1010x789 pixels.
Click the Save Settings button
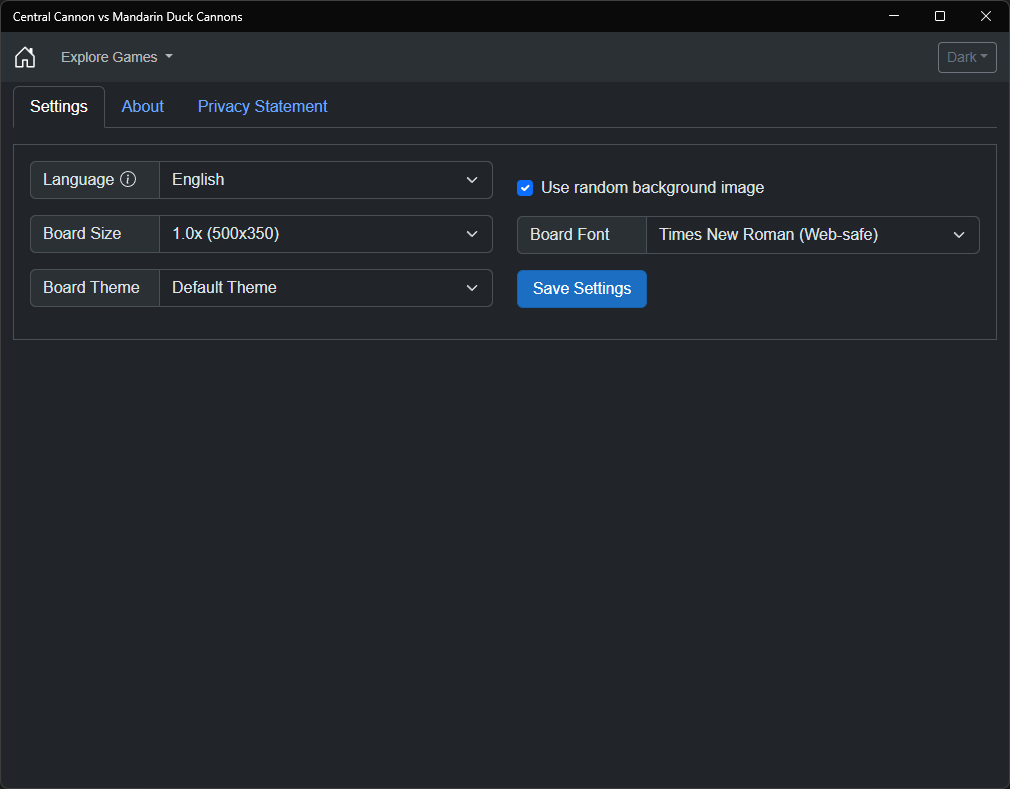coord(582,289)
